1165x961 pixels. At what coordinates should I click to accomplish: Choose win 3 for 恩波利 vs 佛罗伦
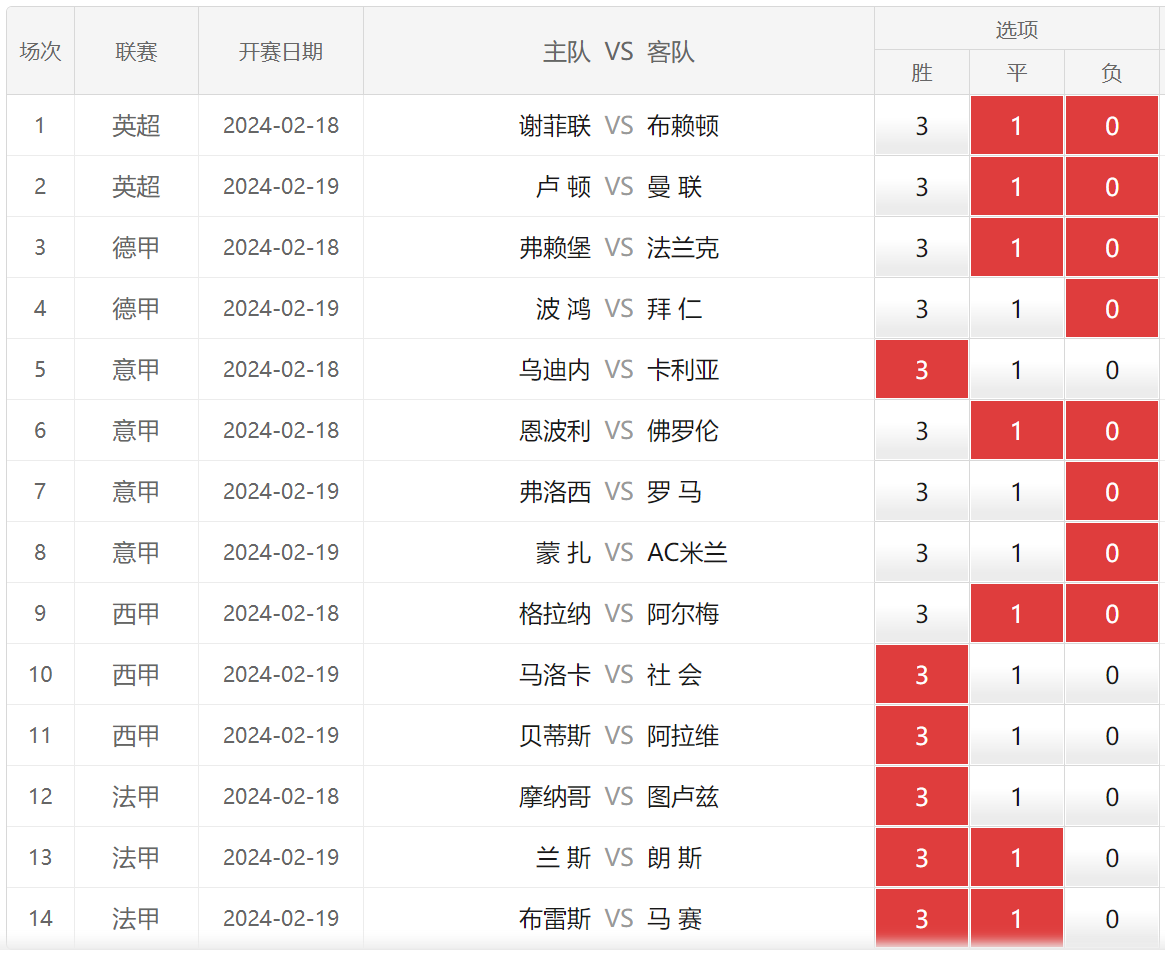tap(921, 430)
